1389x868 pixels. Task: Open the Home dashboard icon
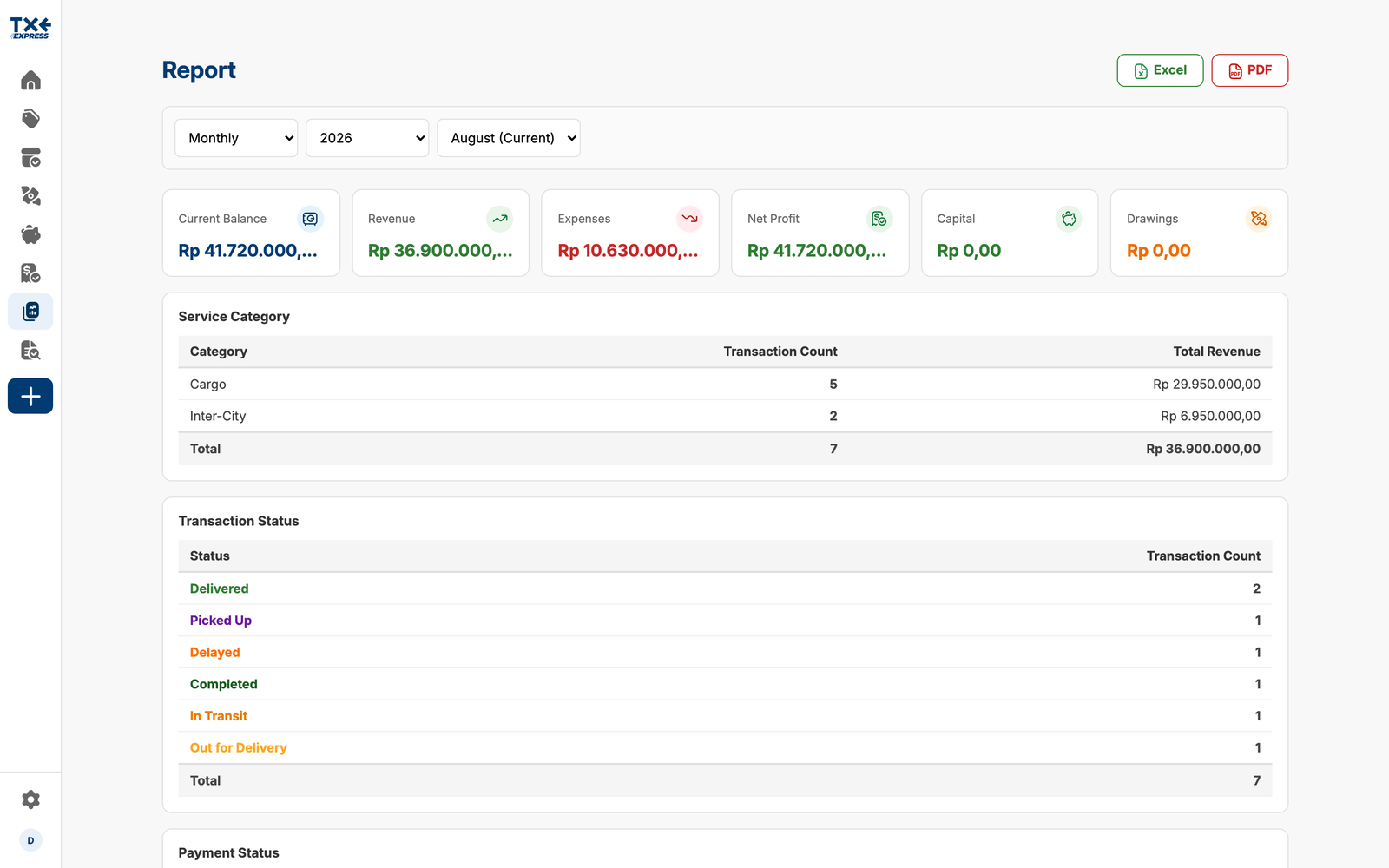point(30,81)
